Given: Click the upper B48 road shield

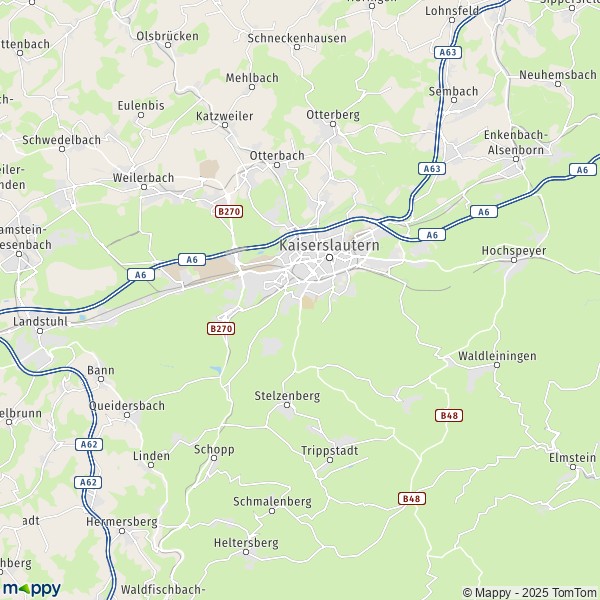Looking at the screenshot, I should pyautogui.click(x=449, y=416).
